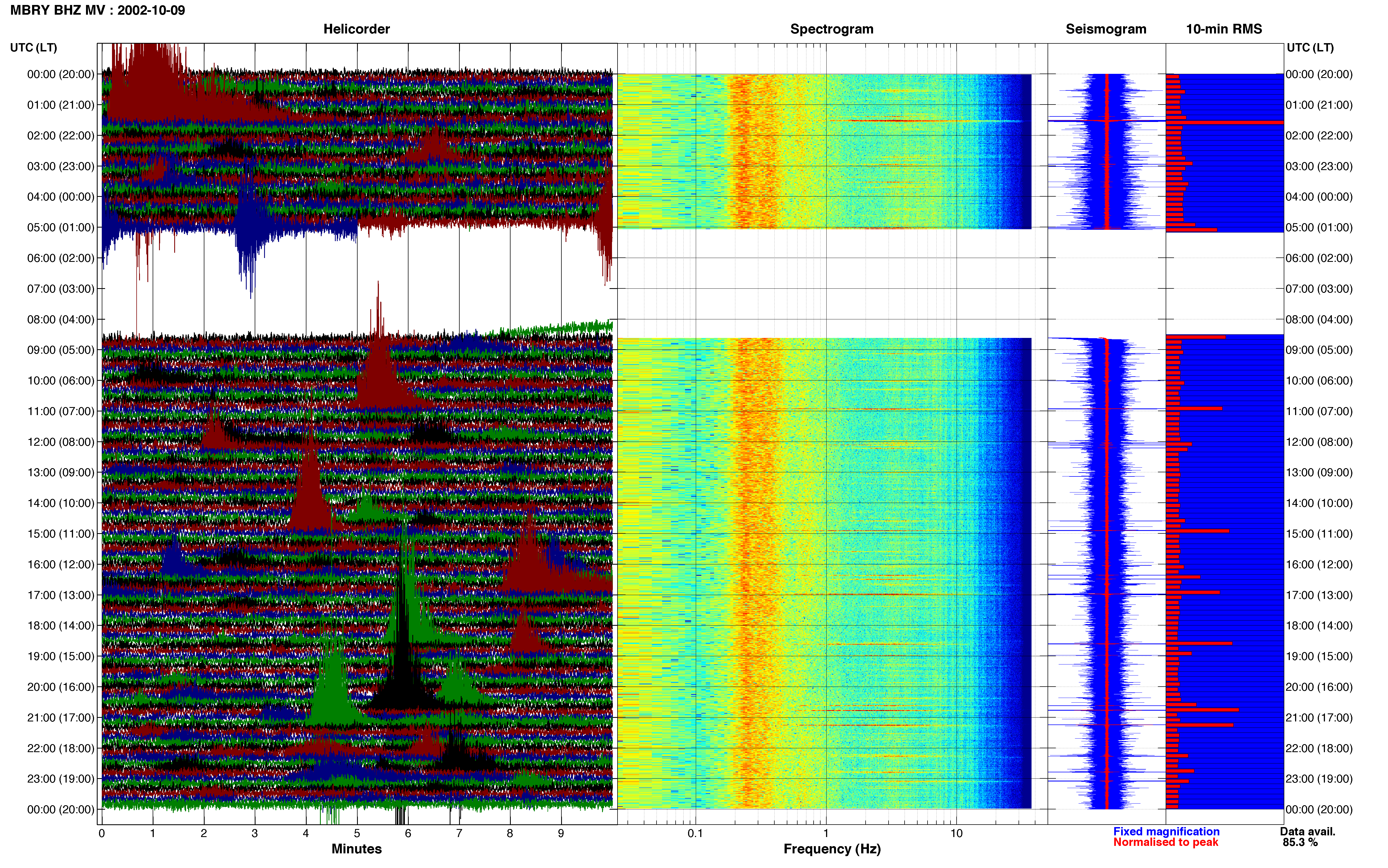Click right time label '05:00 (01:00)'
Viewport: 1388px width, 868px height.
[1319, 227]
